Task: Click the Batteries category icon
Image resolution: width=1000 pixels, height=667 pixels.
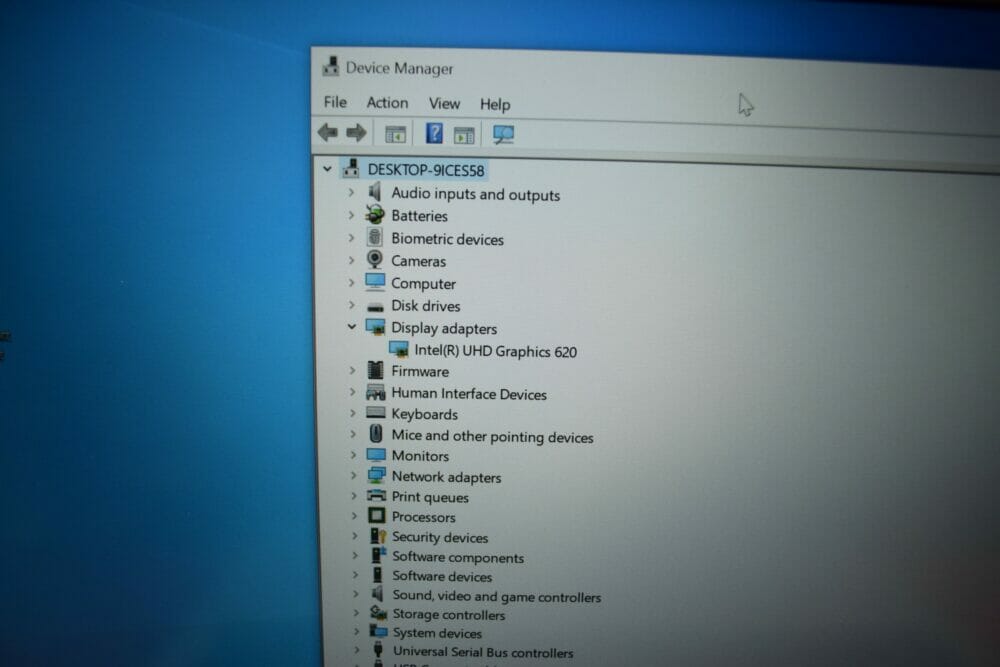Action: pos(375,215)
